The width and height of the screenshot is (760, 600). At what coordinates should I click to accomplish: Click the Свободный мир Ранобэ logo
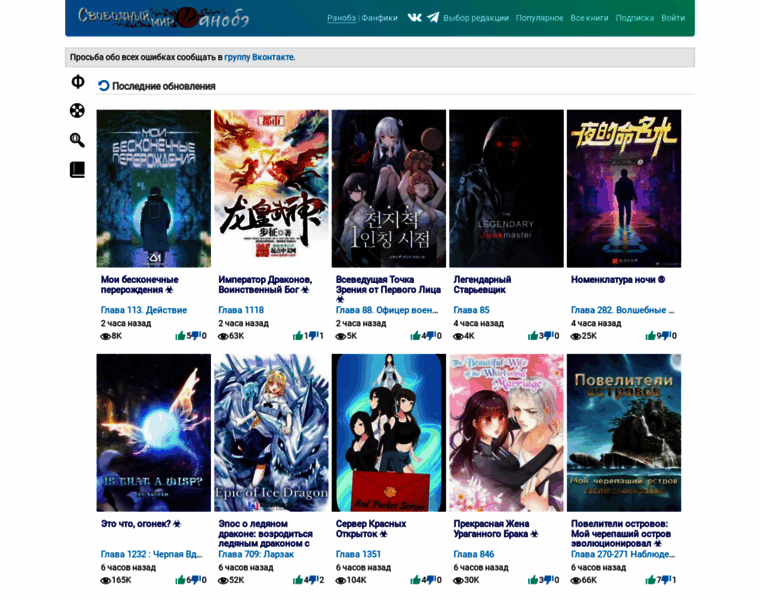[163, 17]
